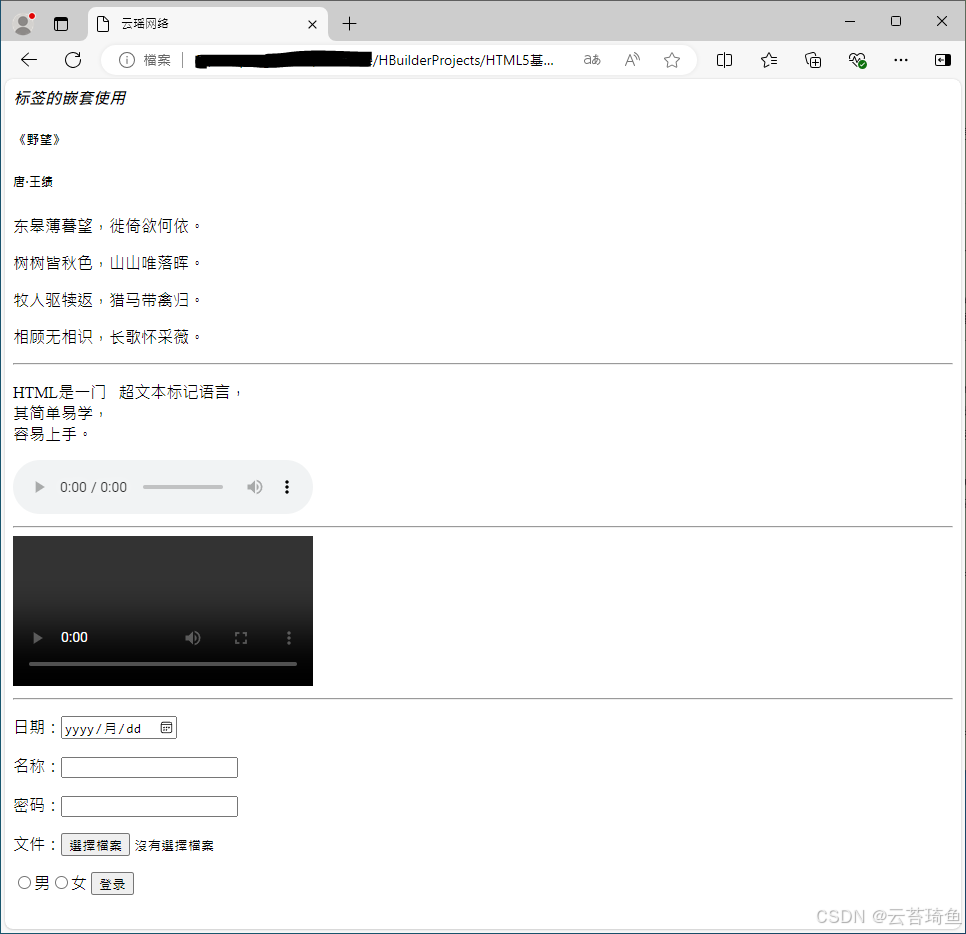Click the audio progress slider

click(183, 487)
